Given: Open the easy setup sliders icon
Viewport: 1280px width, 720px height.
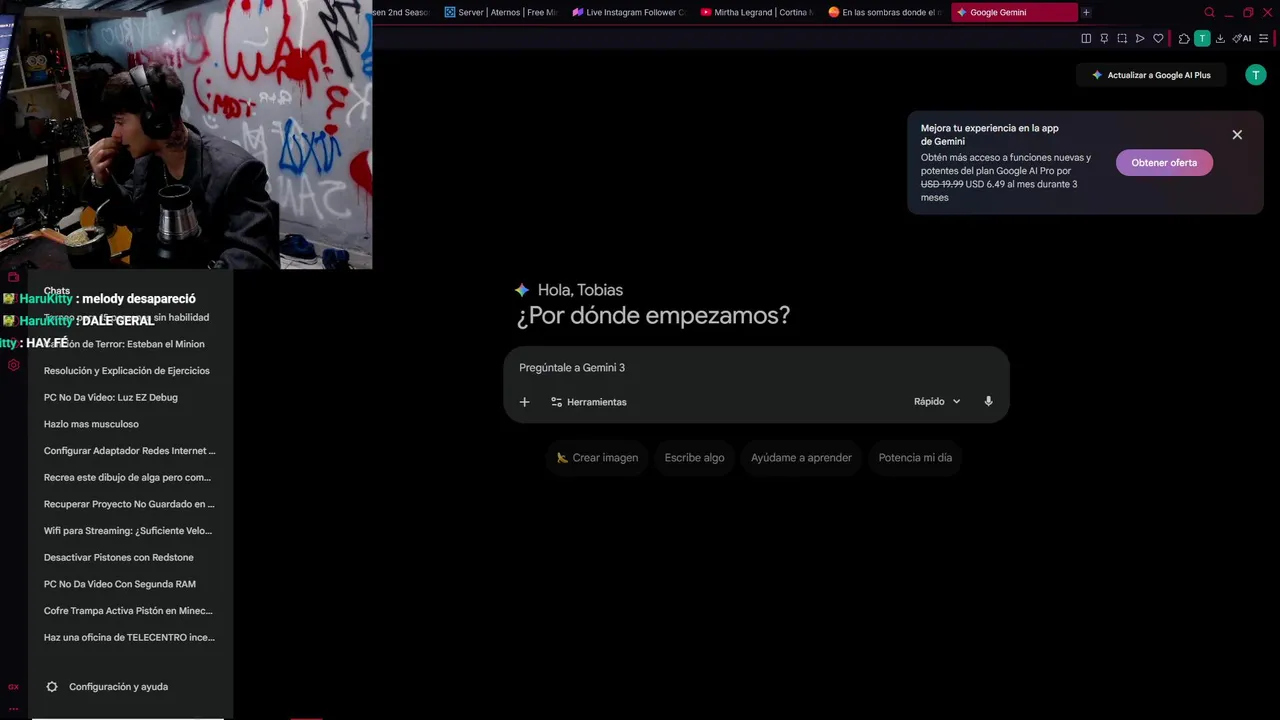Looking at the screenshot, I should pyautogui.click(x=1264, y=39).
